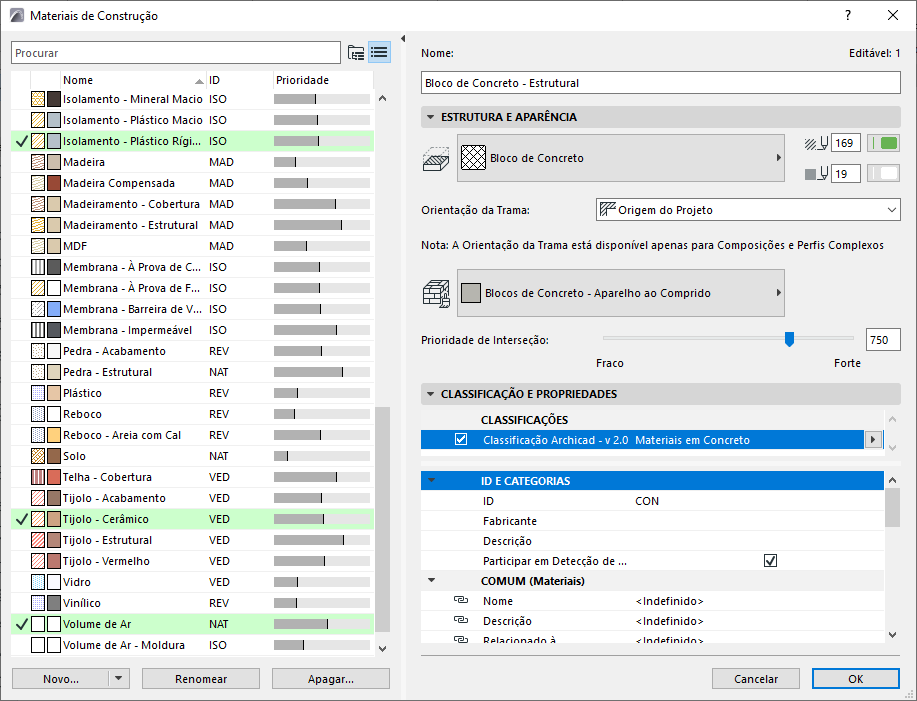Click priority value field 750
The image size is (917, 701).
(x=882, y=340)
